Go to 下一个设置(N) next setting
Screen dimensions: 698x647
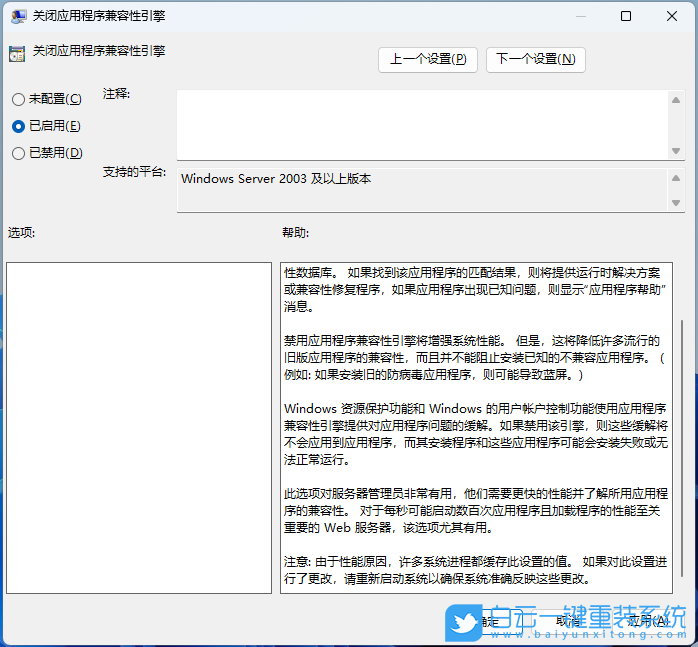coord(536,59)
